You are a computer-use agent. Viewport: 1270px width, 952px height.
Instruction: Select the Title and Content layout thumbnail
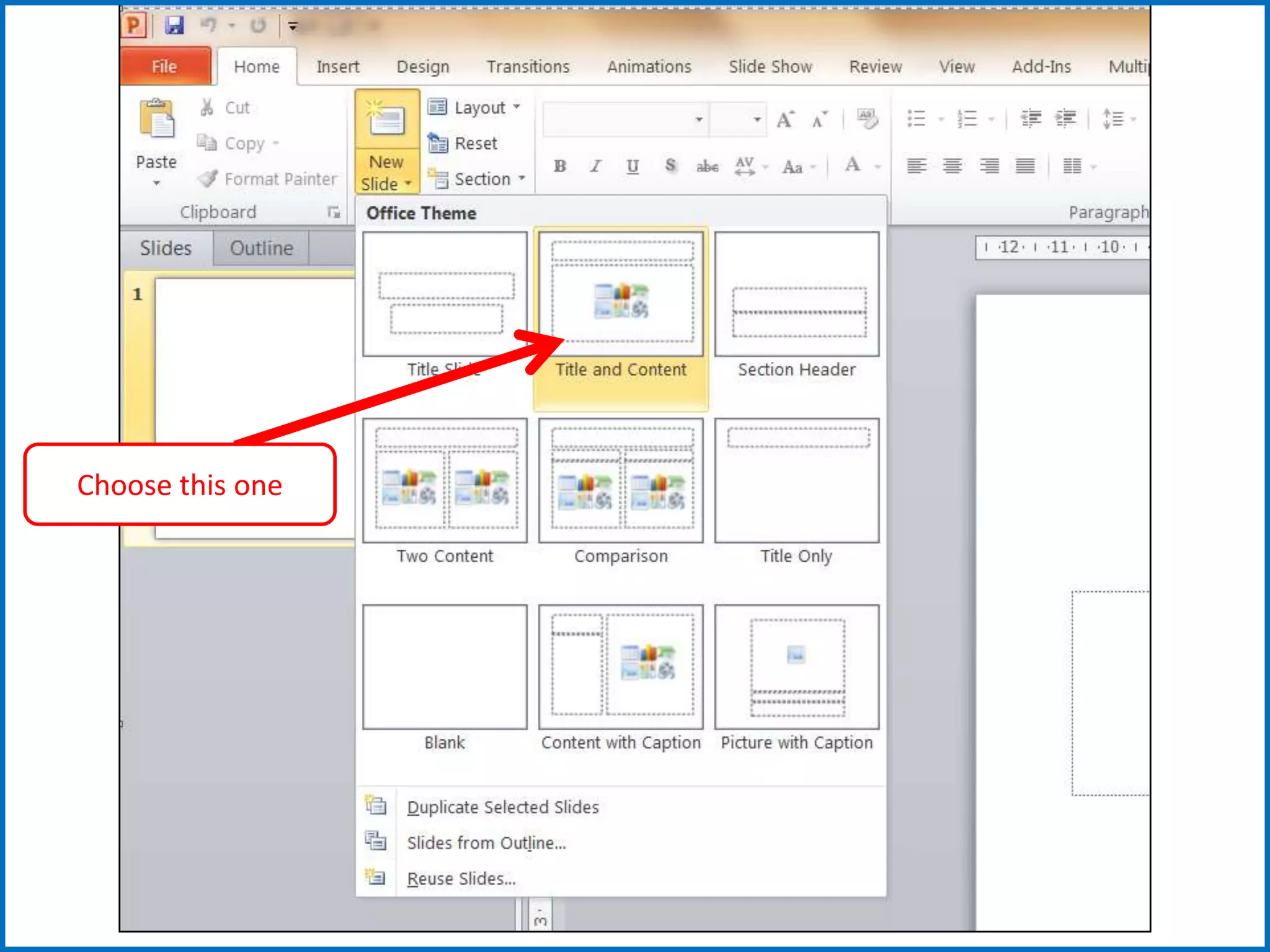coord(621,294)
